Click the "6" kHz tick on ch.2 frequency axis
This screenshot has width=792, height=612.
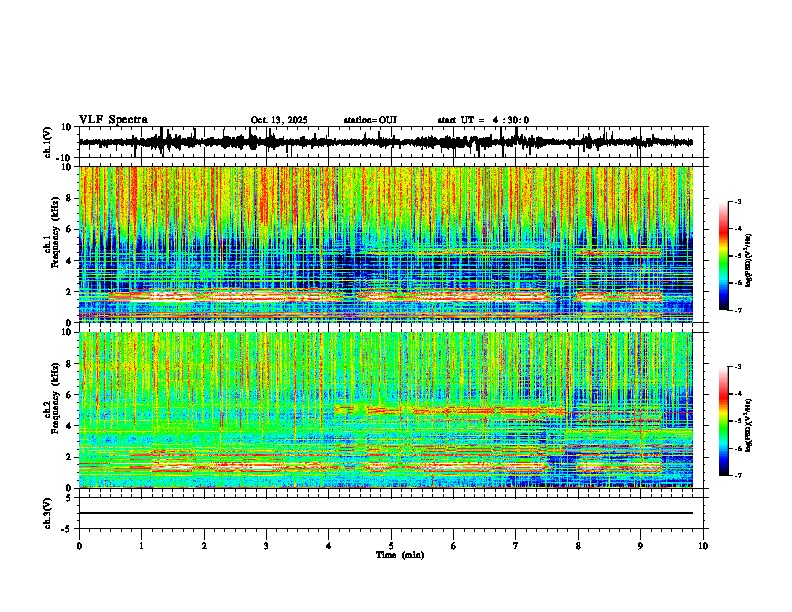70,395
